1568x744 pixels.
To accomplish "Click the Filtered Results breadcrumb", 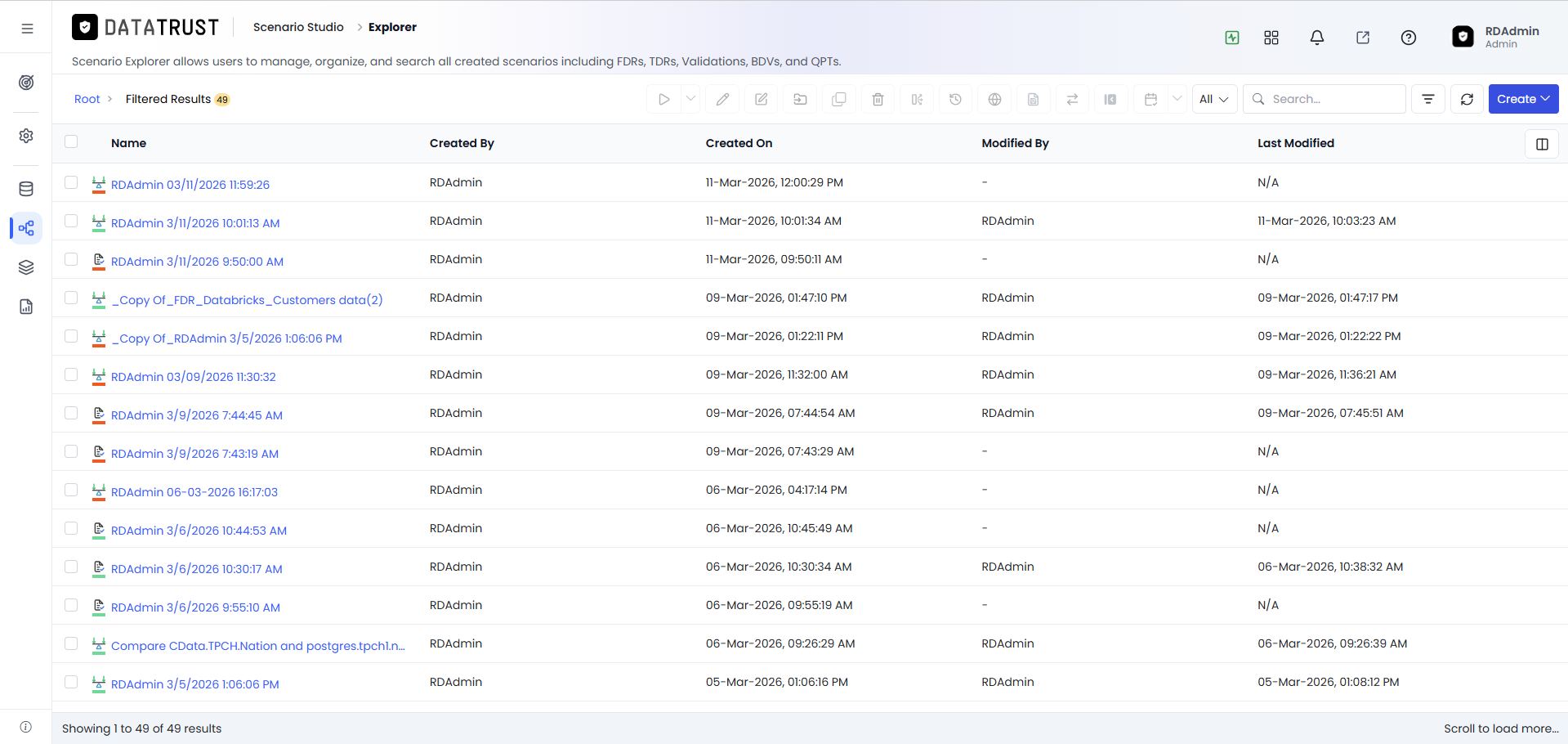I will 168,99.
